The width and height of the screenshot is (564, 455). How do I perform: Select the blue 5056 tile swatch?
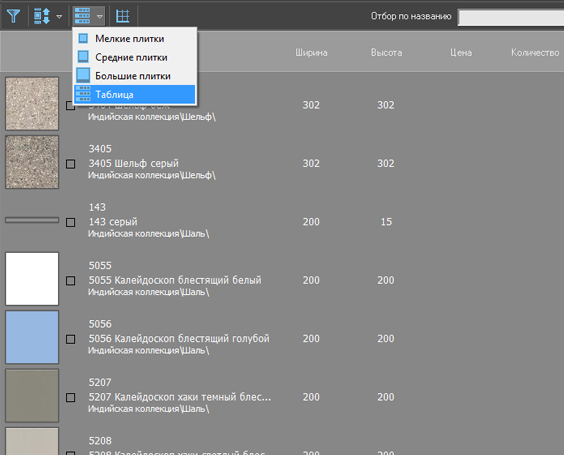coord(32,337)
